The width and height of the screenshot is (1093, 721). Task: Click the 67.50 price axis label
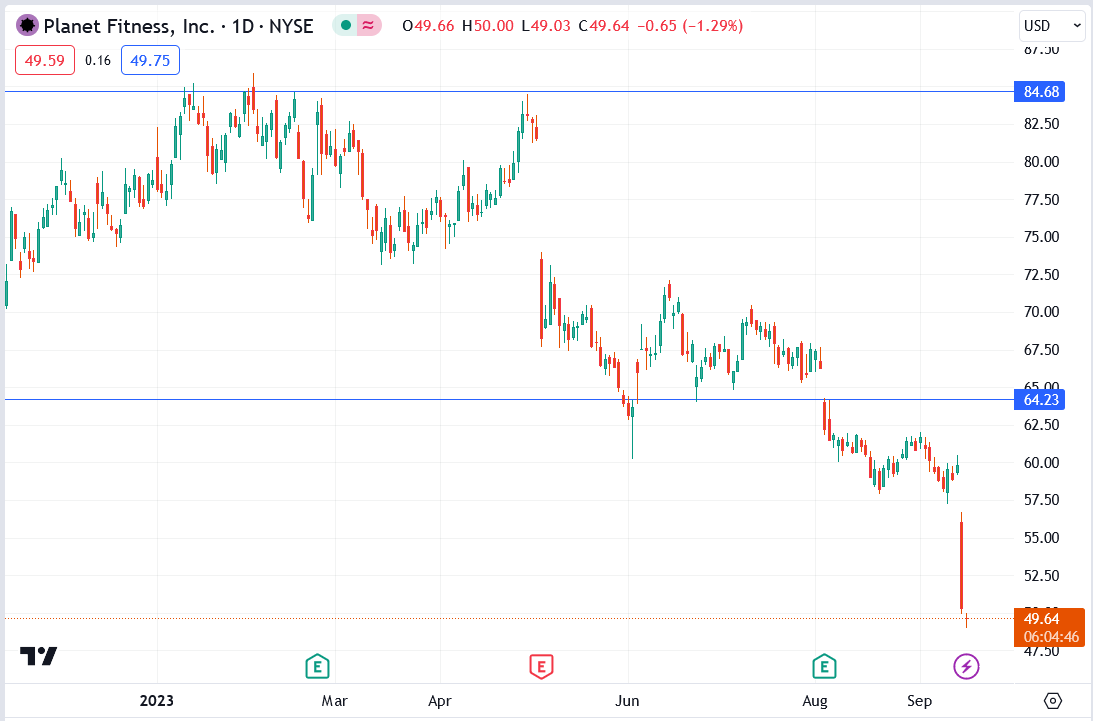(1041, 349)
